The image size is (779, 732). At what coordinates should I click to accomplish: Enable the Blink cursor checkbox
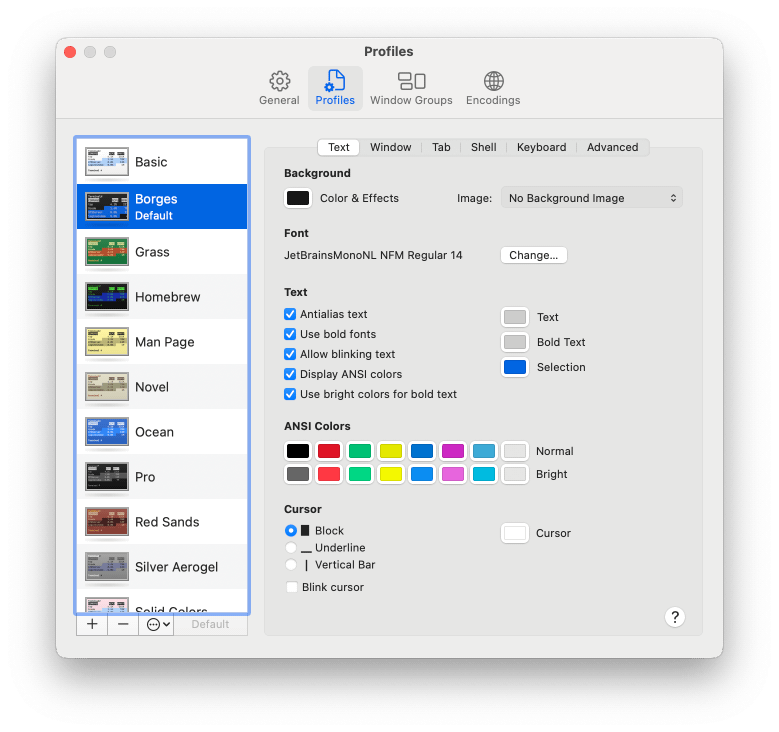(x=292, y=587)
